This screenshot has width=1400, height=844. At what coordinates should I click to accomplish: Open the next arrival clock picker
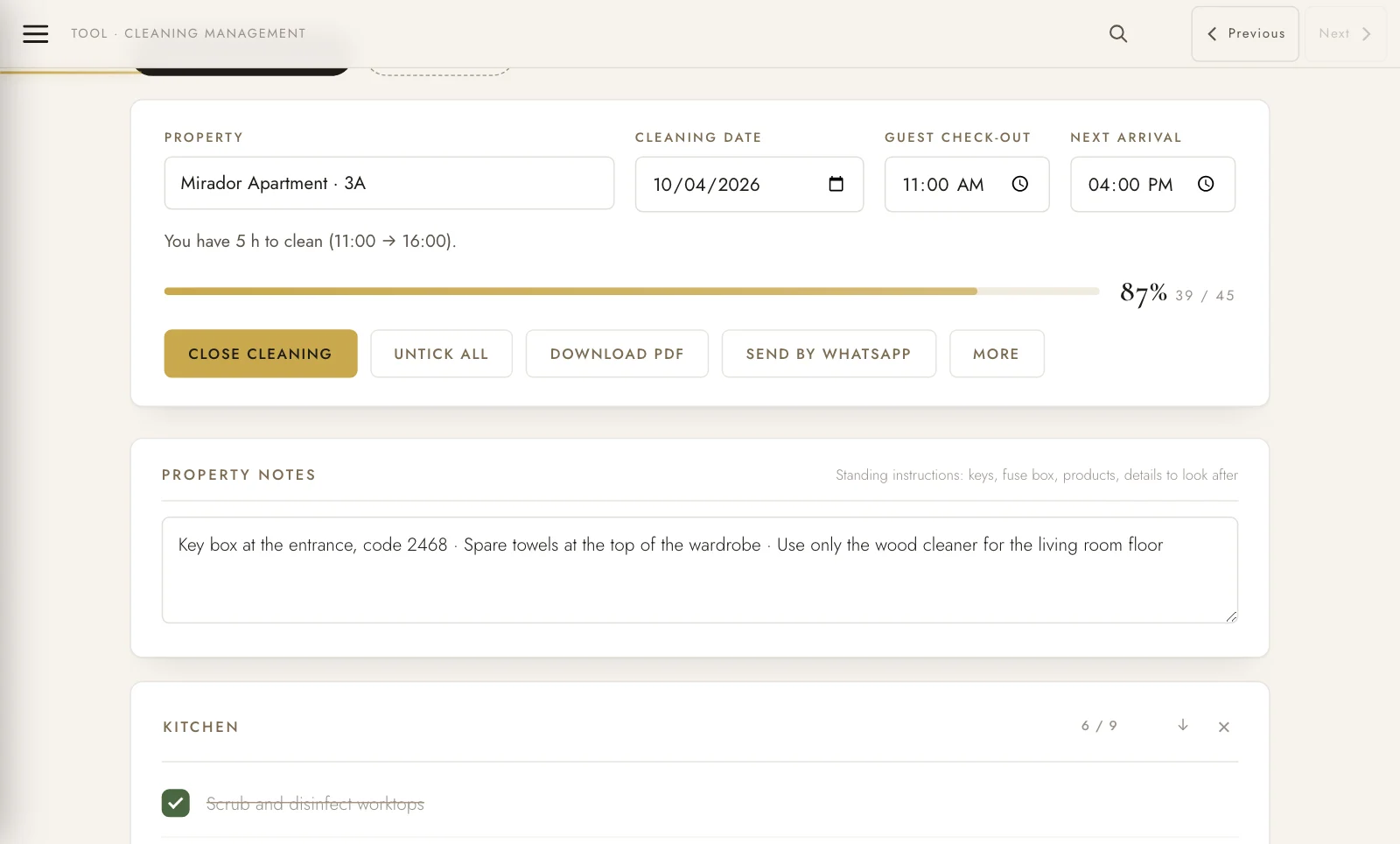(x=1206, y=184)
